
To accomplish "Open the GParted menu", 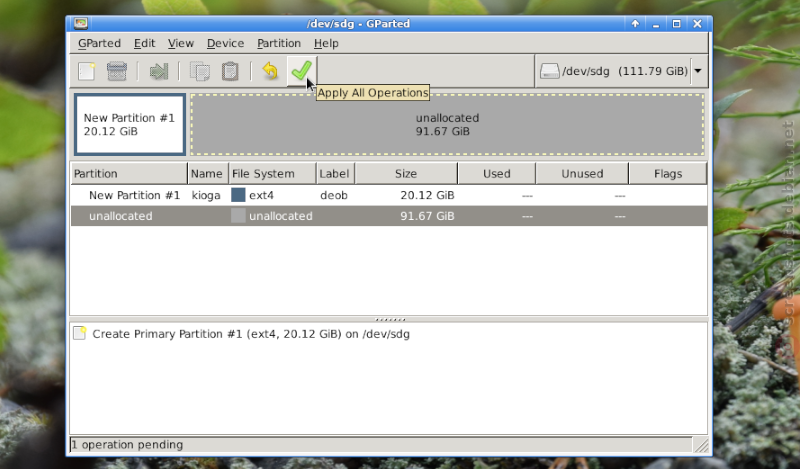I will (99, 43).
